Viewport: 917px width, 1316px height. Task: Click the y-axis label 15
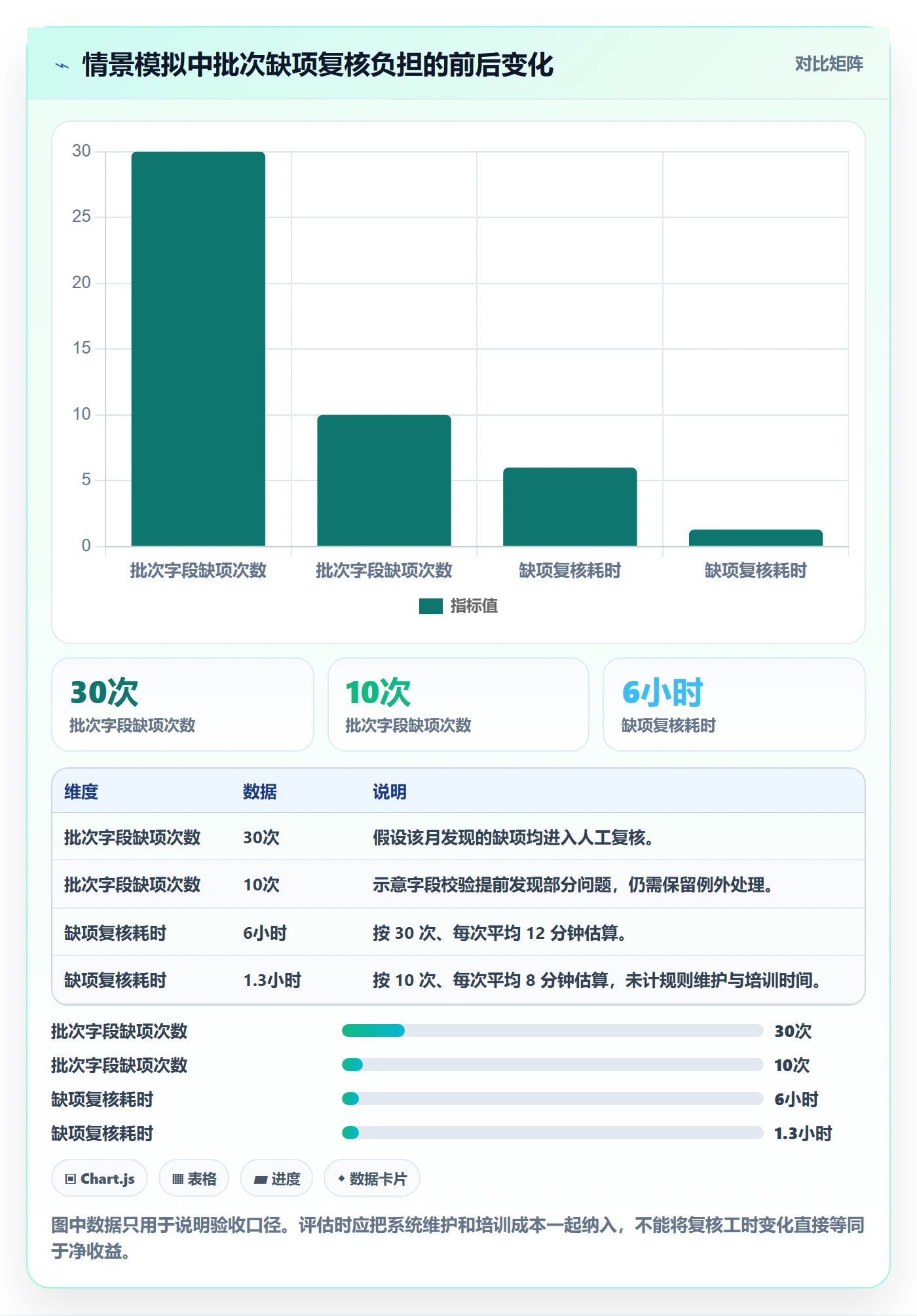tap(81, 348)
